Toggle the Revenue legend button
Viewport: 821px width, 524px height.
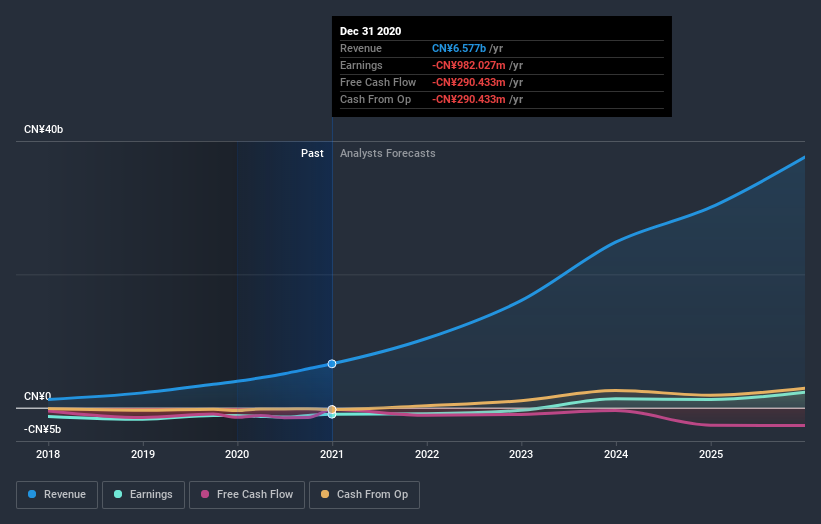point(57,495)
